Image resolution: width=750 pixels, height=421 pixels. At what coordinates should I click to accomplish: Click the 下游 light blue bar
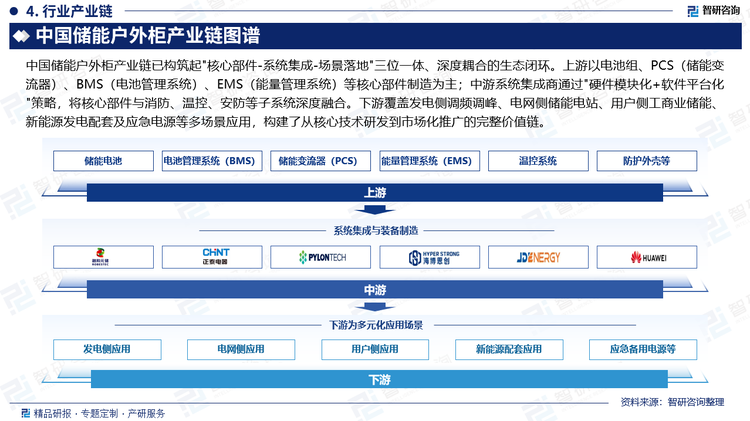379,379
